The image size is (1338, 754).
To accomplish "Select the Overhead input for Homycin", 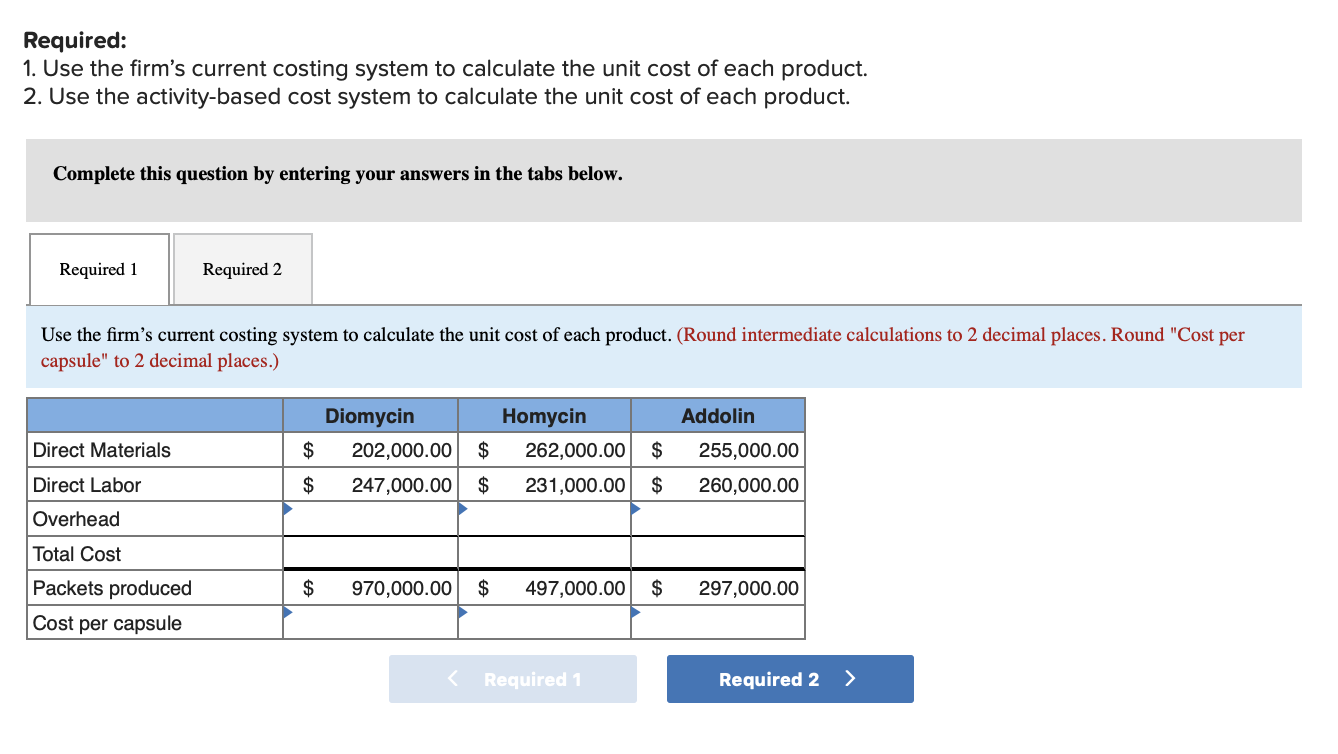I will pyautogui.click(x=544, y=519).
